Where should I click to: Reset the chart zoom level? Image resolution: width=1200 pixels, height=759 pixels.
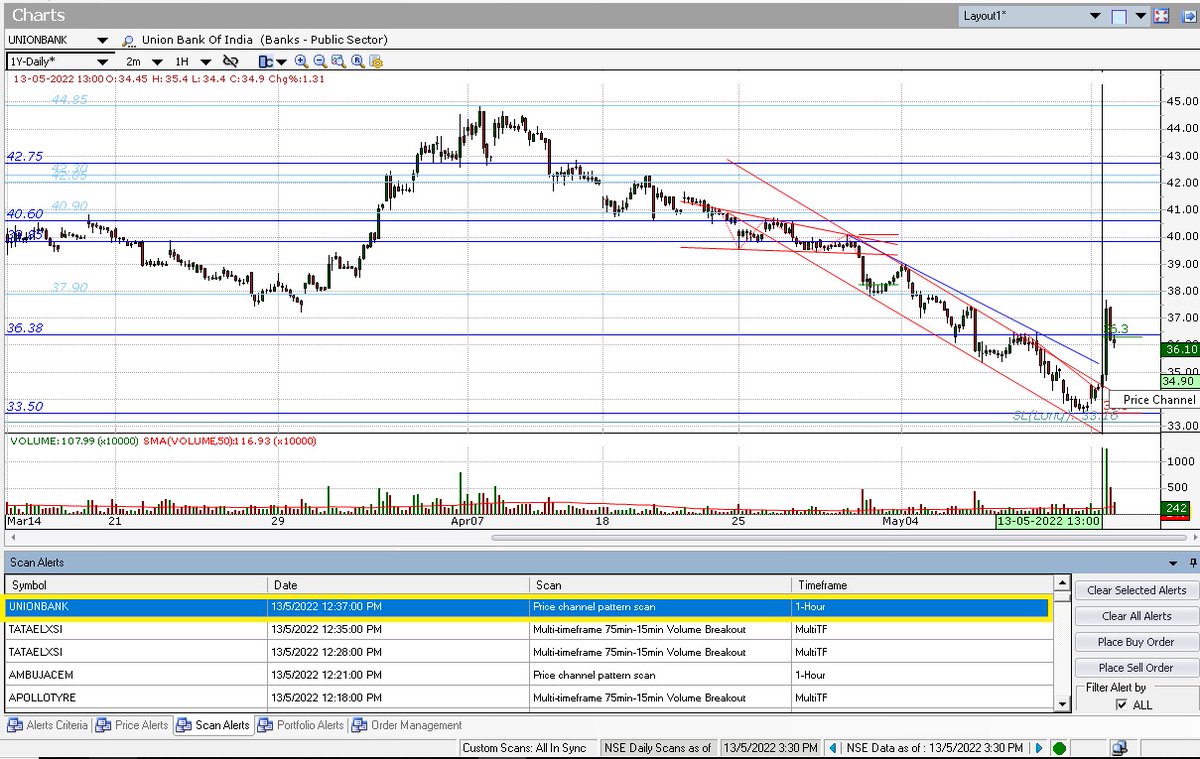click(x=358, y=61)
